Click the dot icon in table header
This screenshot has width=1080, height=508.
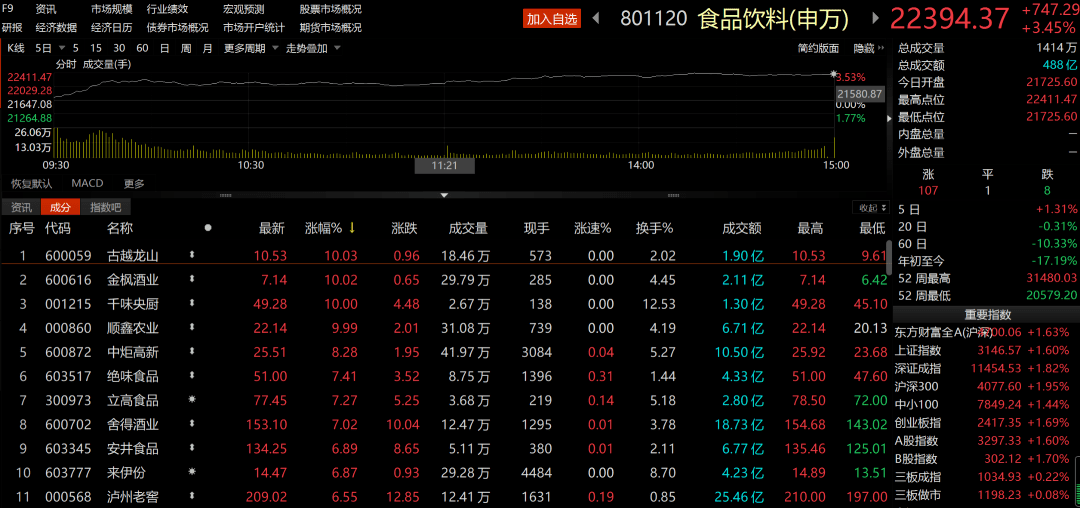click(x=208, y=228)
